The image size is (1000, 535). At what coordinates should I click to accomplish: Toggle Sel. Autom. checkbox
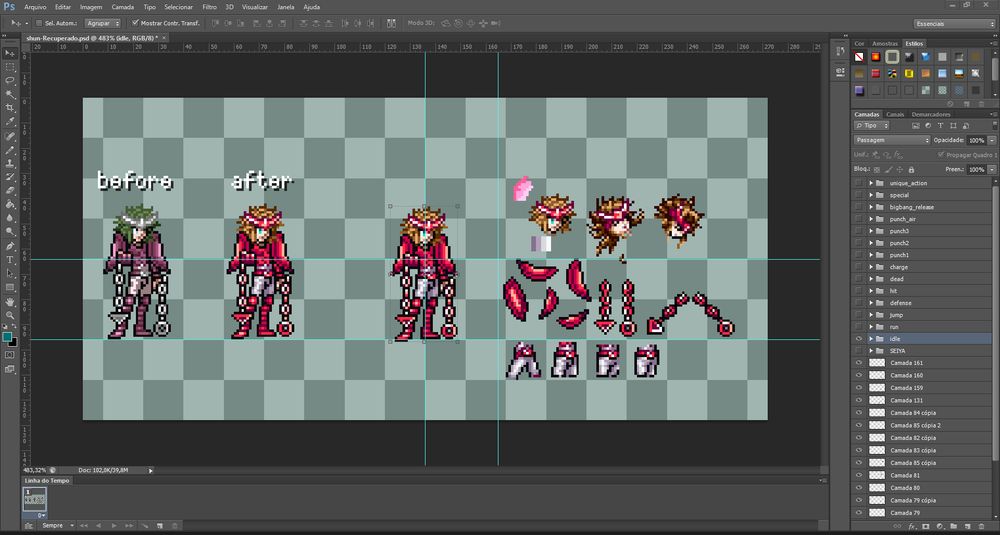pos(38,22)
